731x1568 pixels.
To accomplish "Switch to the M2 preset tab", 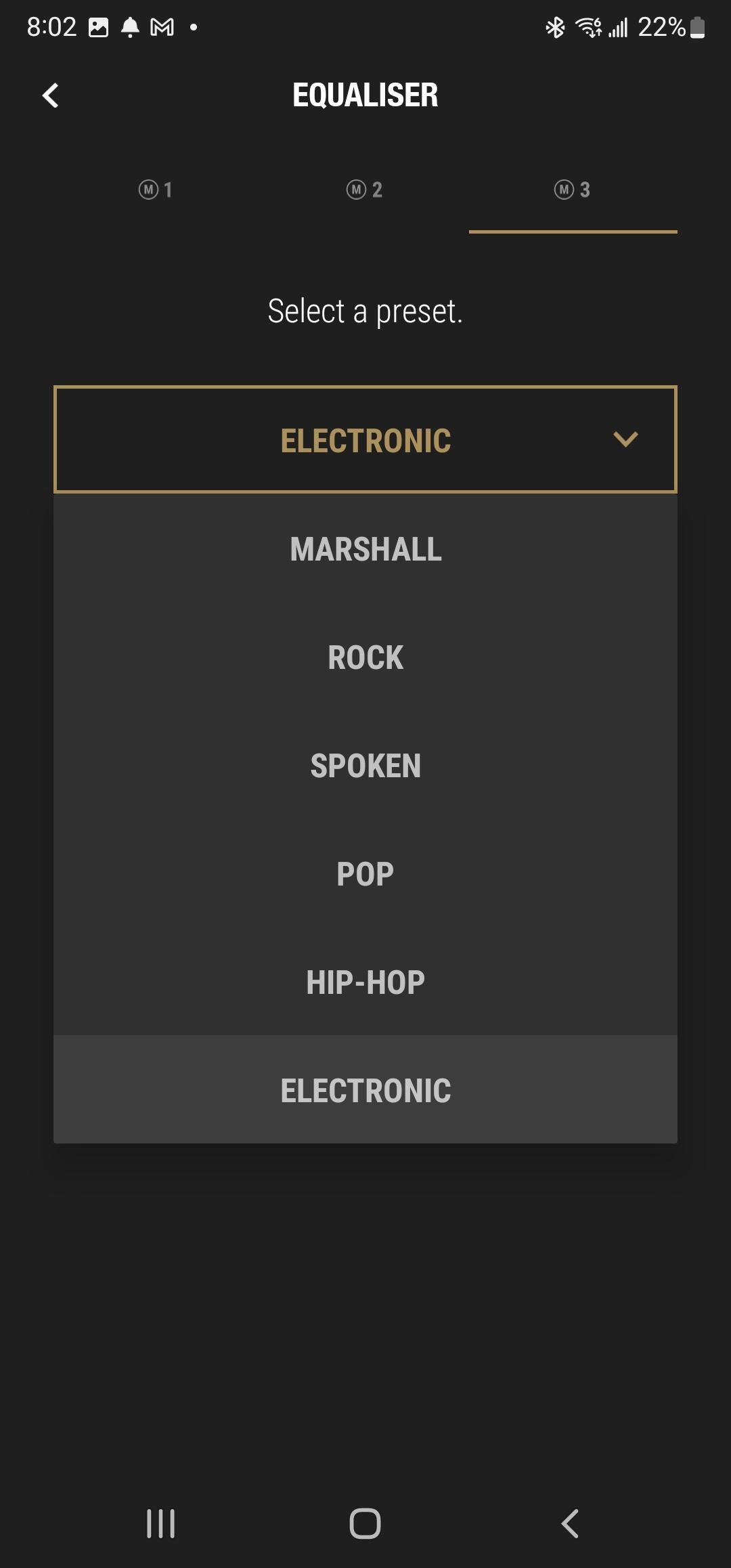I will click(364, 190).
